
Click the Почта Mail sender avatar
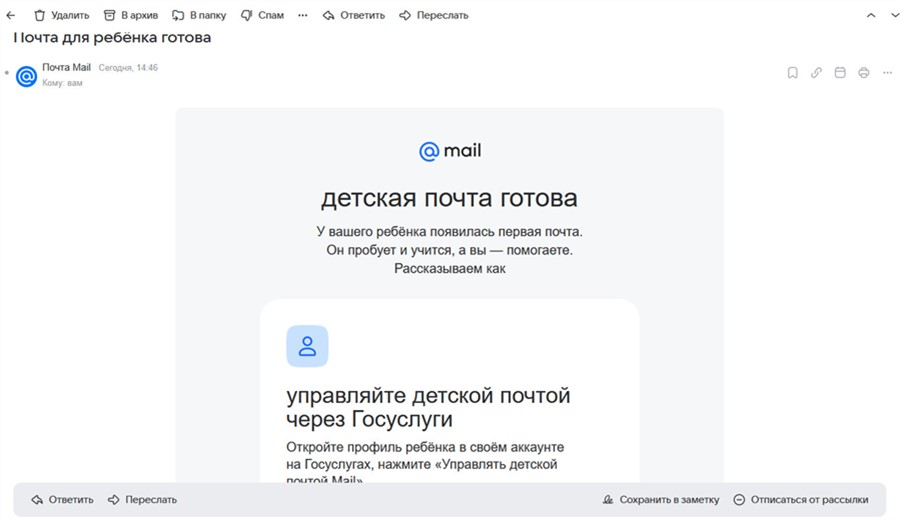coord(26,76)
